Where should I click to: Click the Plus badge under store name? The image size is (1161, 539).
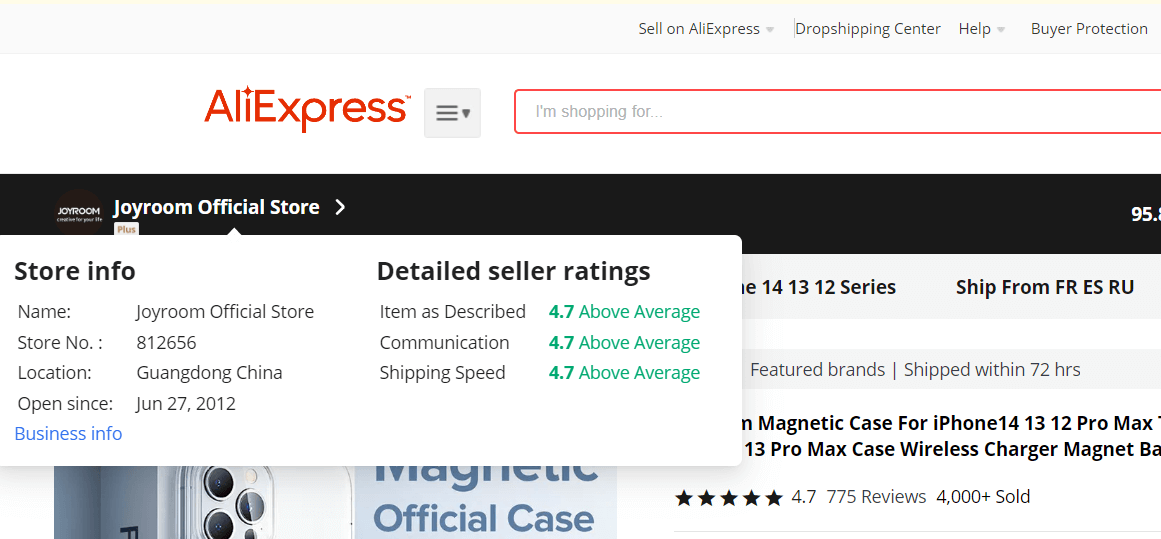[127, 230]
